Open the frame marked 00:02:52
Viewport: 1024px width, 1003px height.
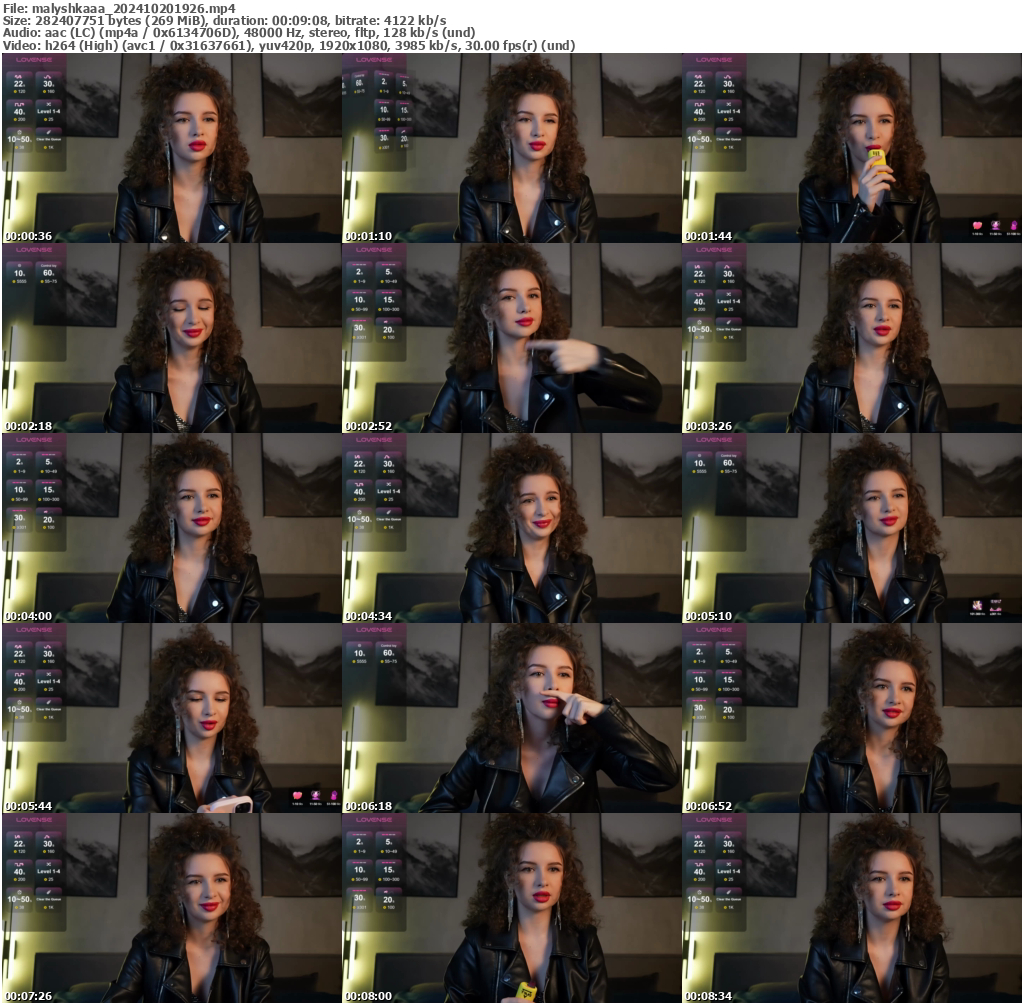tap(511, 338)
